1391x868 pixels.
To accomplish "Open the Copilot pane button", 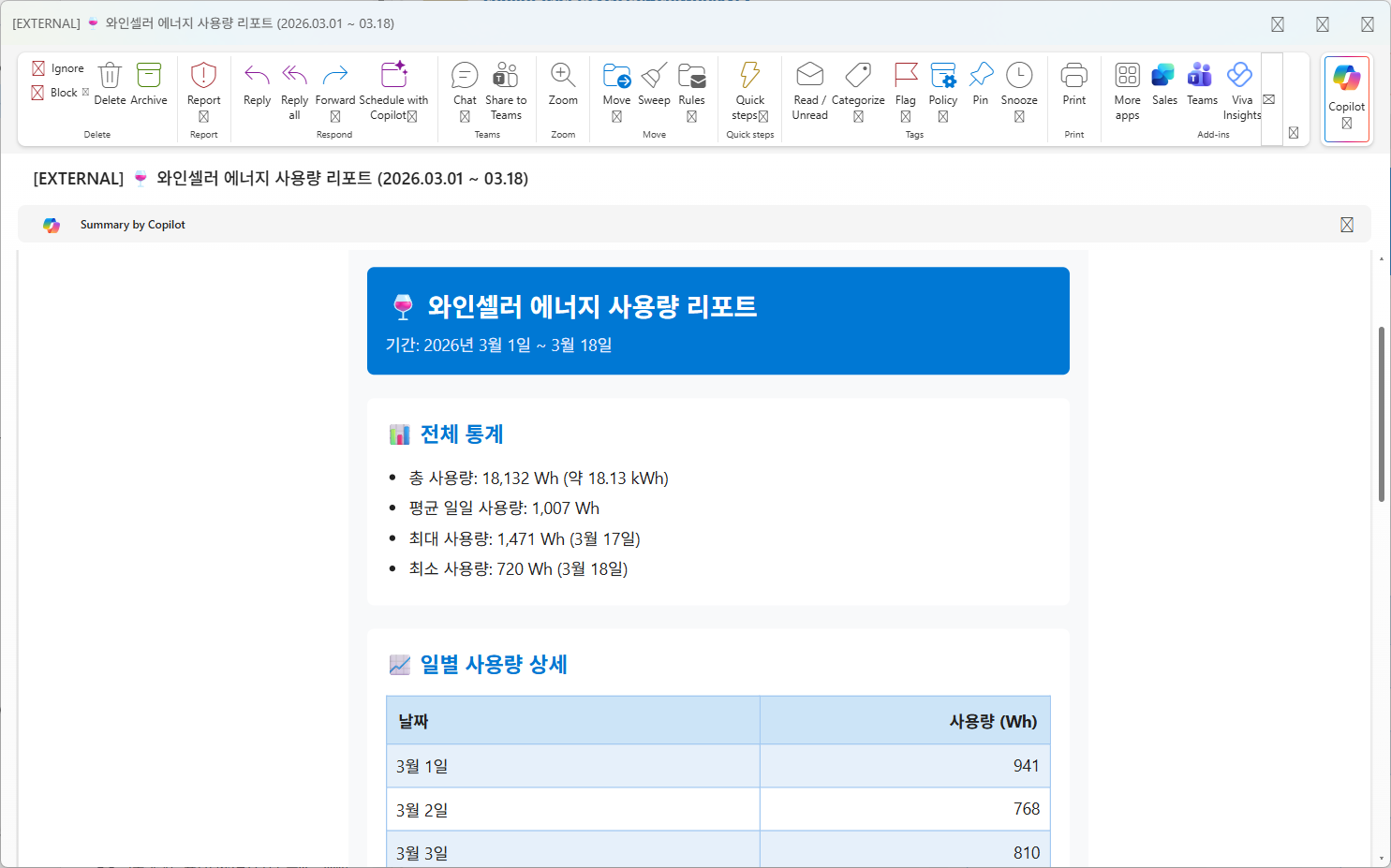I will [1347, 99].
